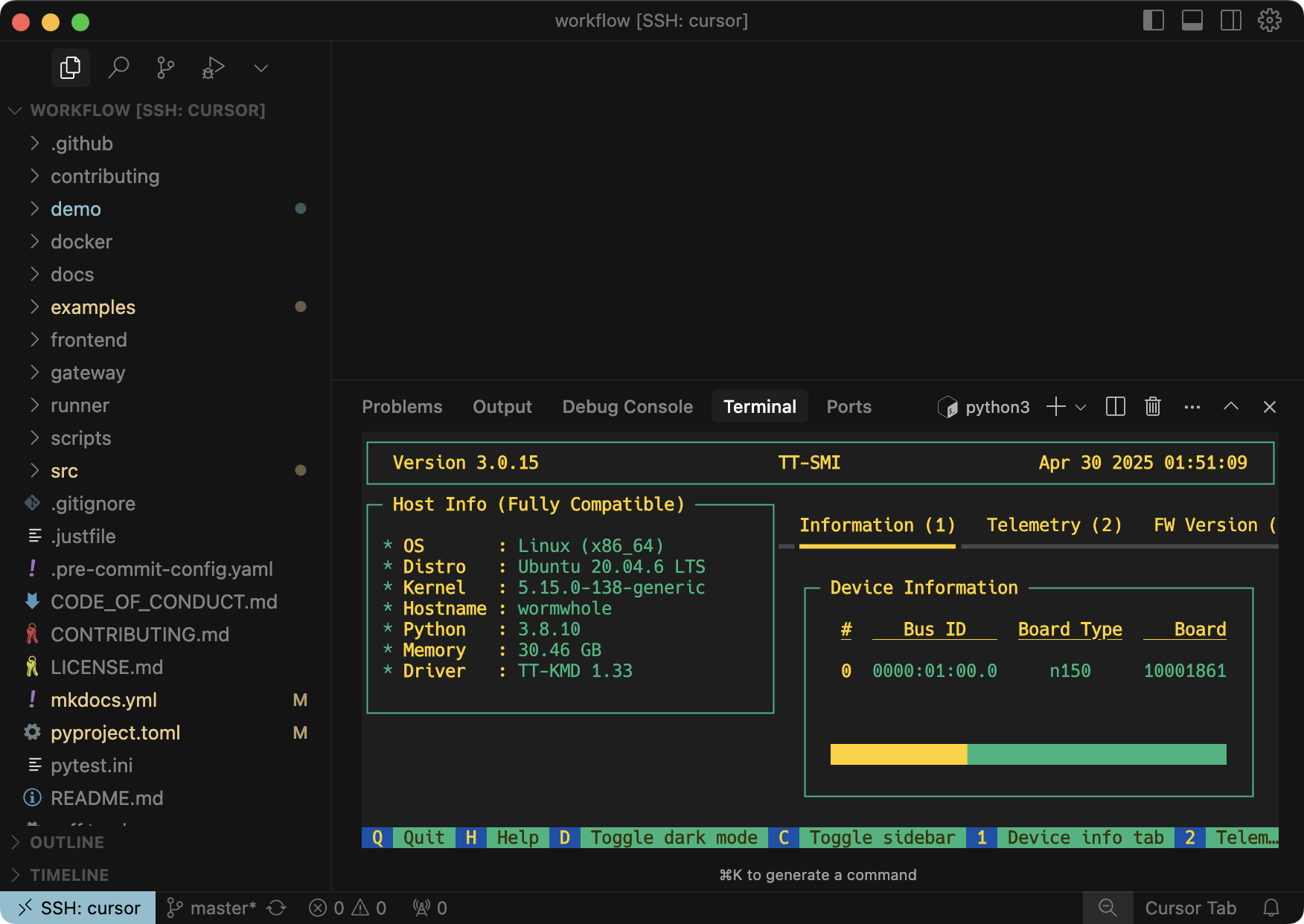Open the settings gear in title bar

click(x=1269, y=20)
